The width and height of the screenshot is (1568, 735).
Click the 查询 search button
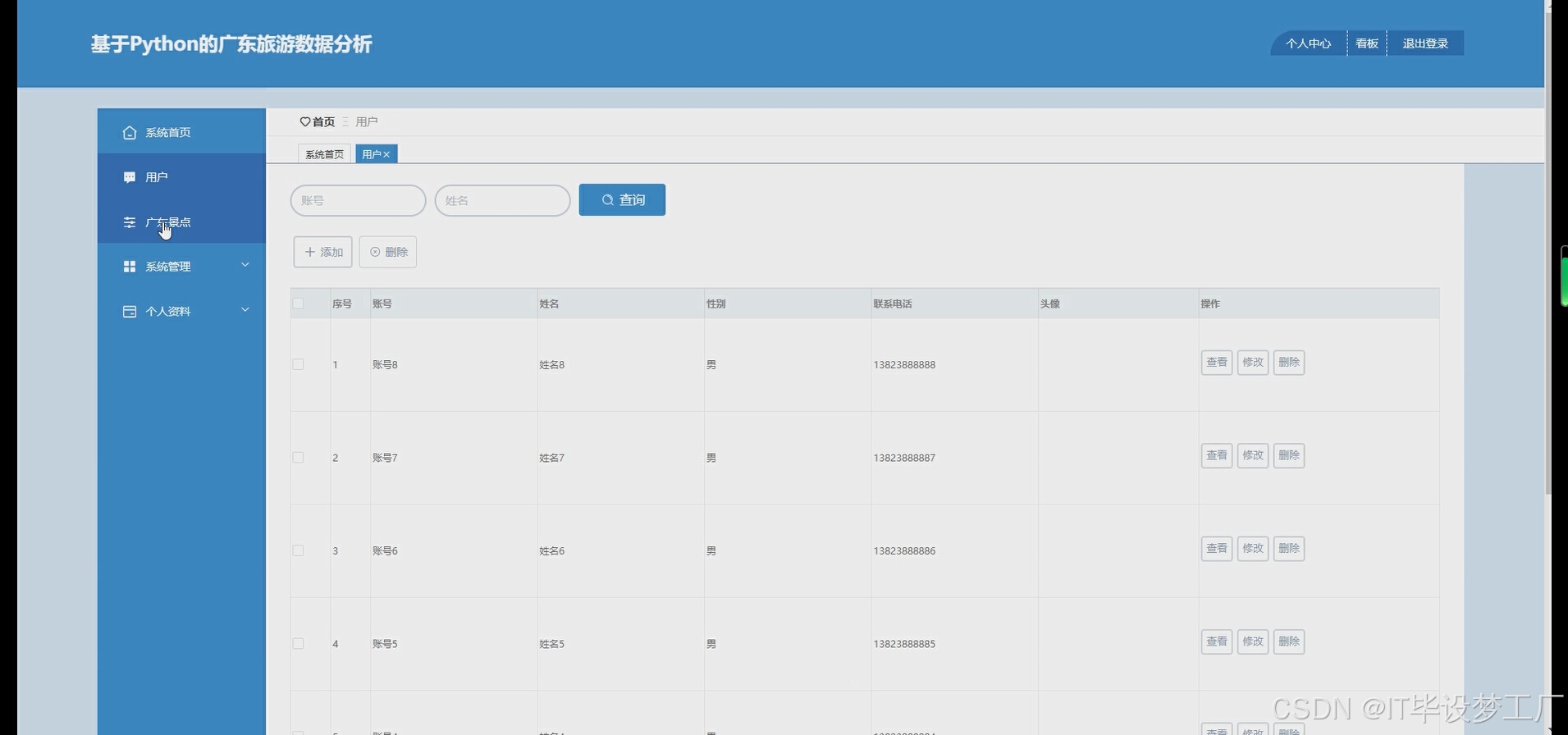click(x=622, y=200)
